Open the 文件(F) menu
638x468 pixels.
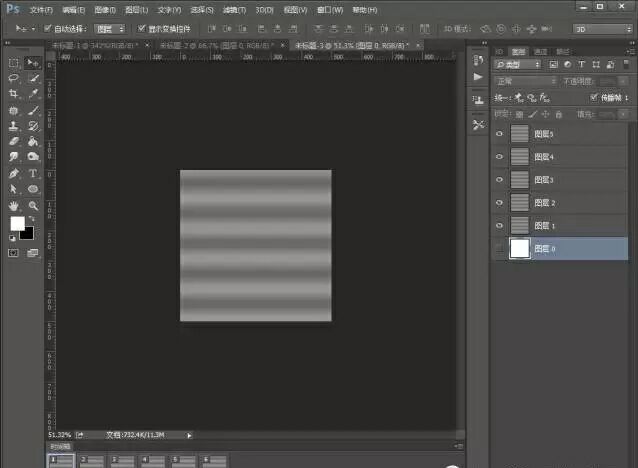[41, 9]
